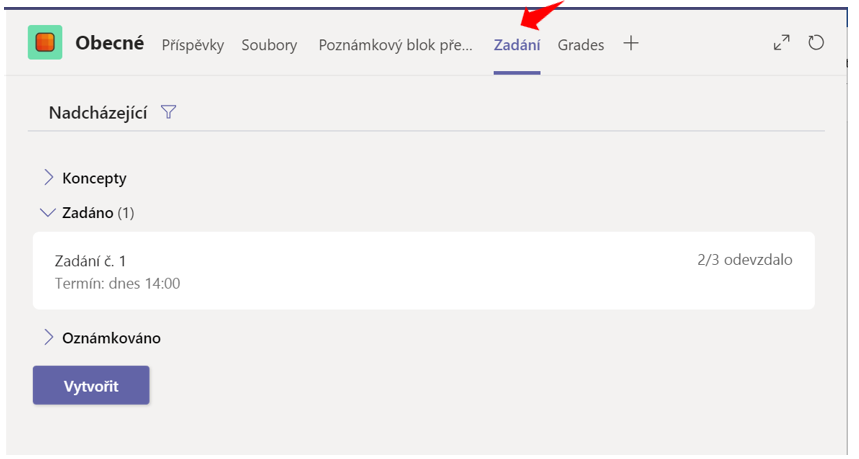This screenshot has height=459, width=859.
Task: Collapse the Zadáno section chevron
Action: click(48, 213)
